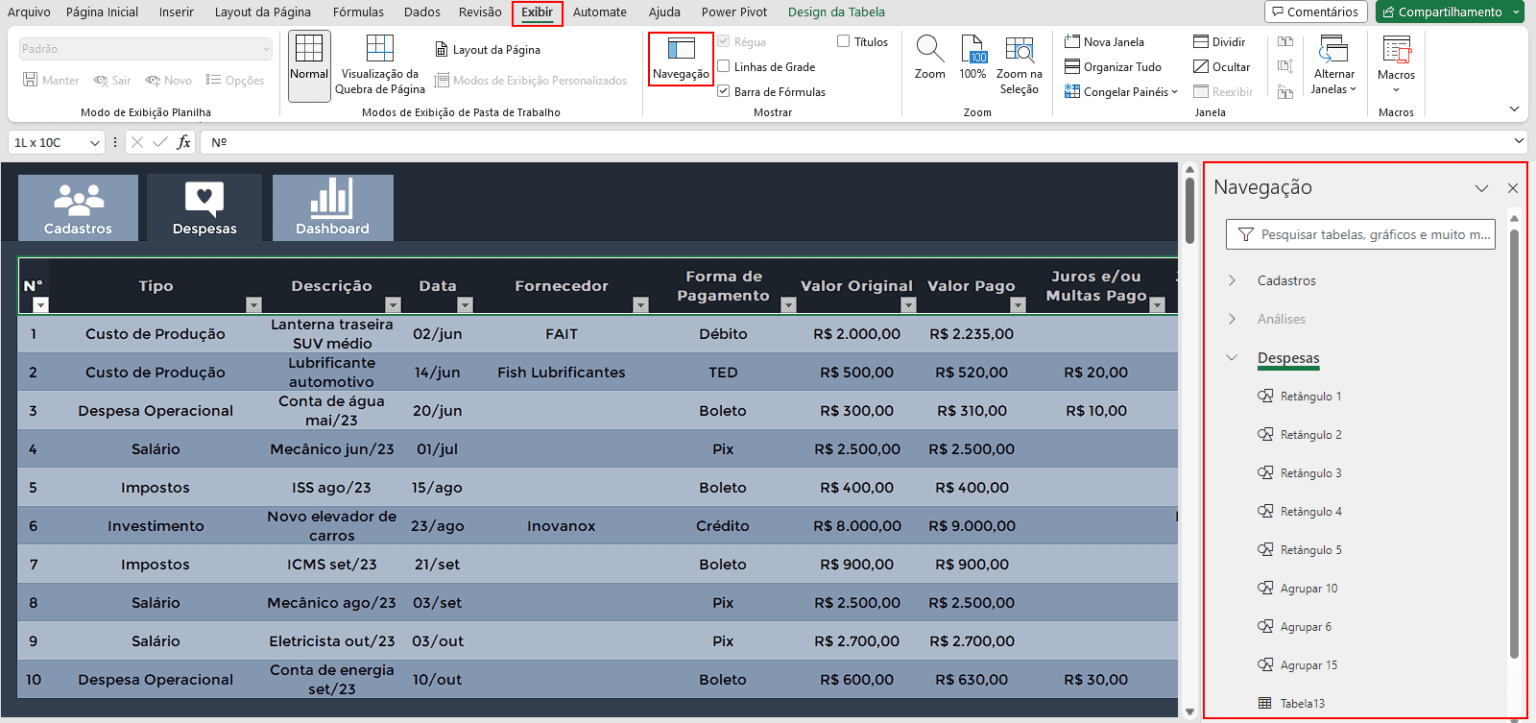Open Navegação pane options chevron
Screen dimensions: 1536x723
pyautogui.click(x=1482, y=188)
